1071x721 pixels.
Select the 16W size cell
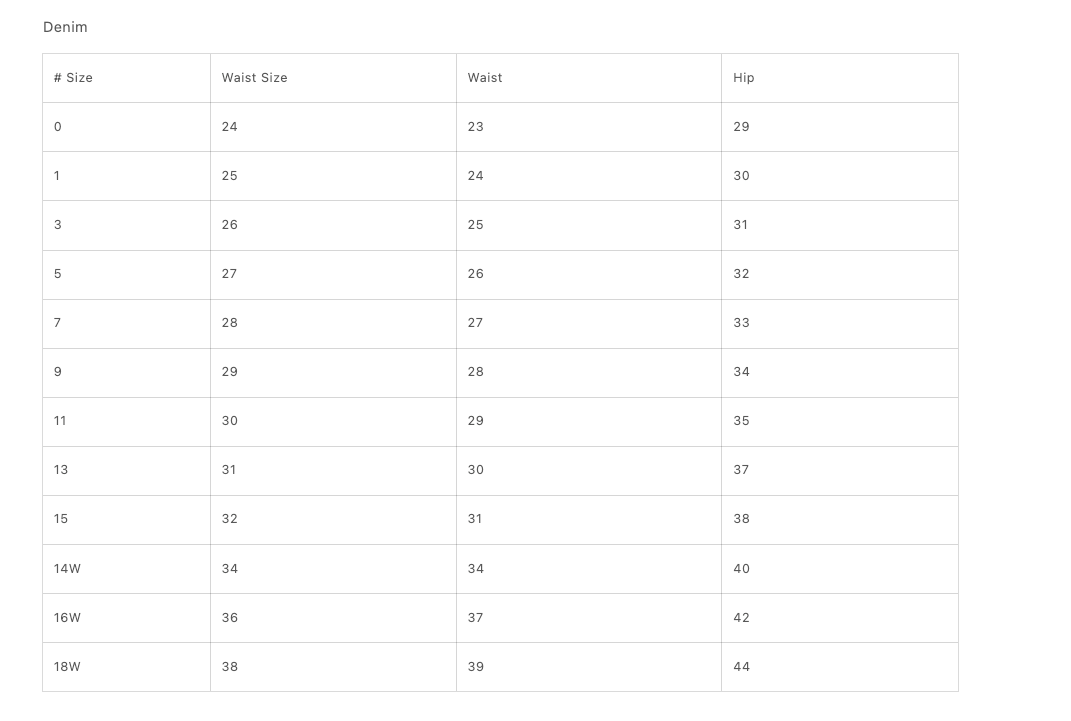tap(67, 618)
